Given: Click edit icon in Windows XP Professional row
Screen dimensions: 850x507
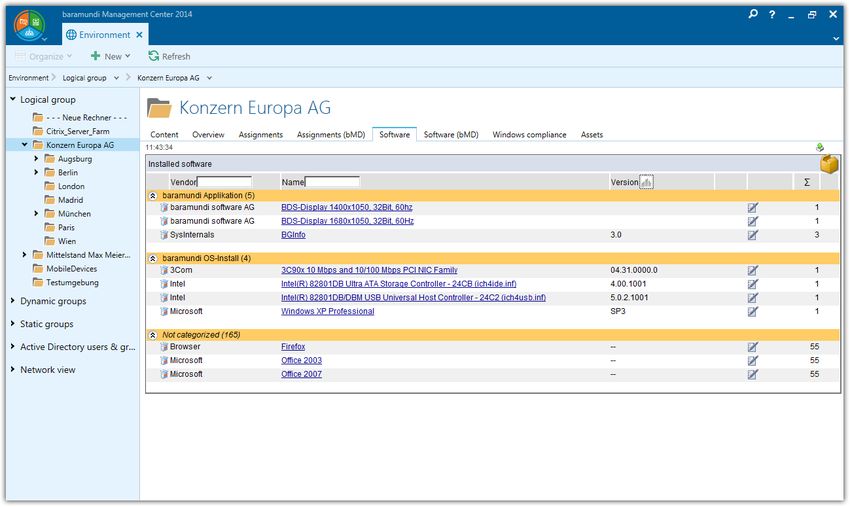Looking at the screenshot, I should pos(752,312).
